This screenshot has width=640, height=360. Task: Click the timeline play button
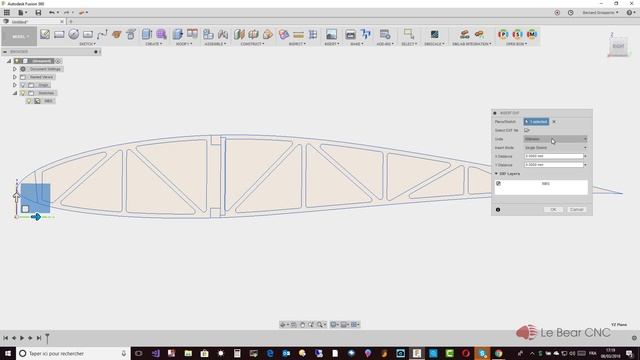click(x=22, y=338)
